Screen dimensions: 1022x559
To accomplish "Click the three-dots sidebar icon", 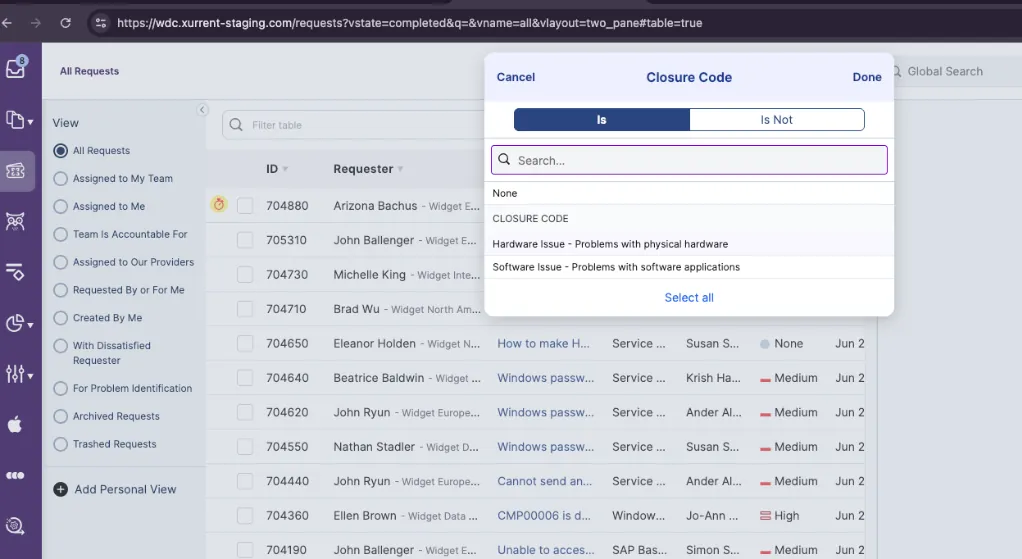I will pyautogui.click(x=15, y=476).
